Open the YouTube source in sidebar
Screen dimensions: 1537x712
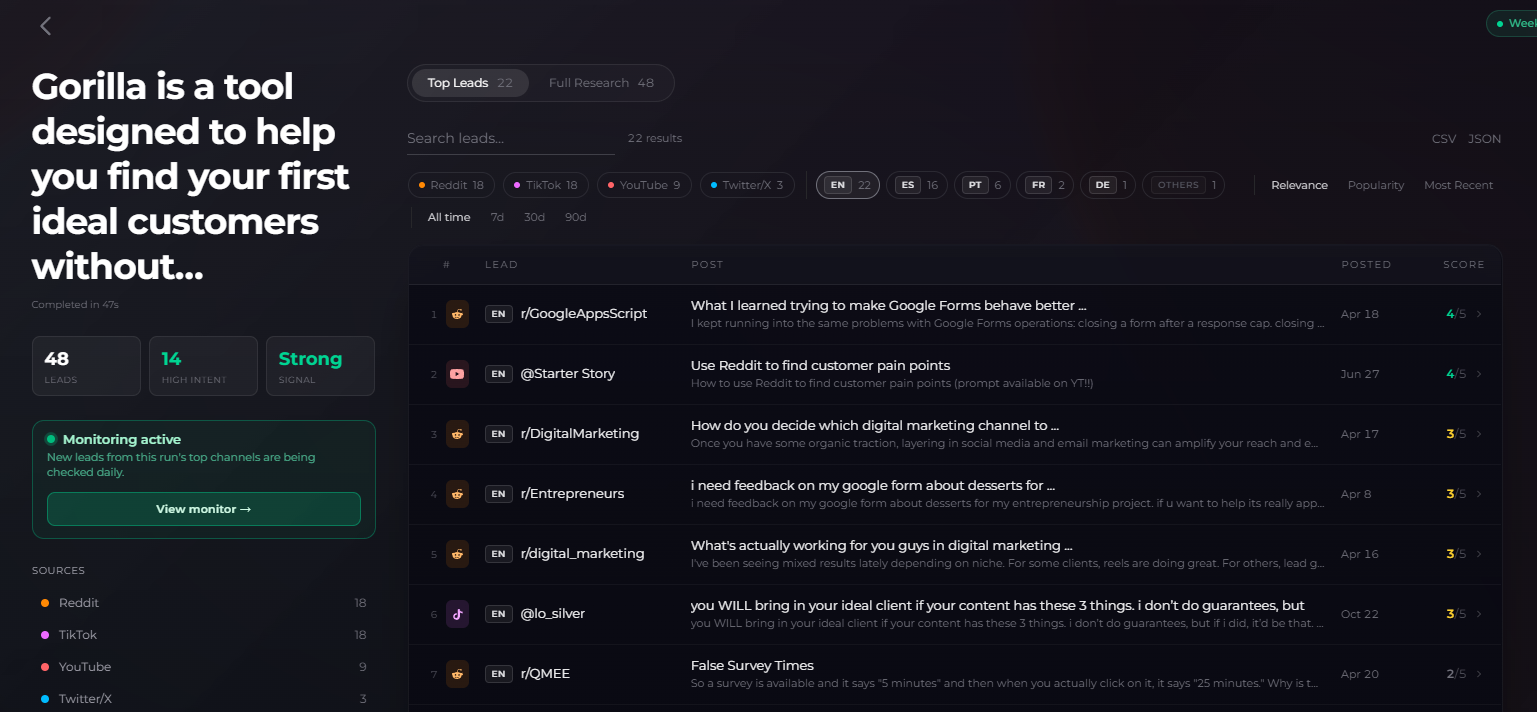(203, 667)
